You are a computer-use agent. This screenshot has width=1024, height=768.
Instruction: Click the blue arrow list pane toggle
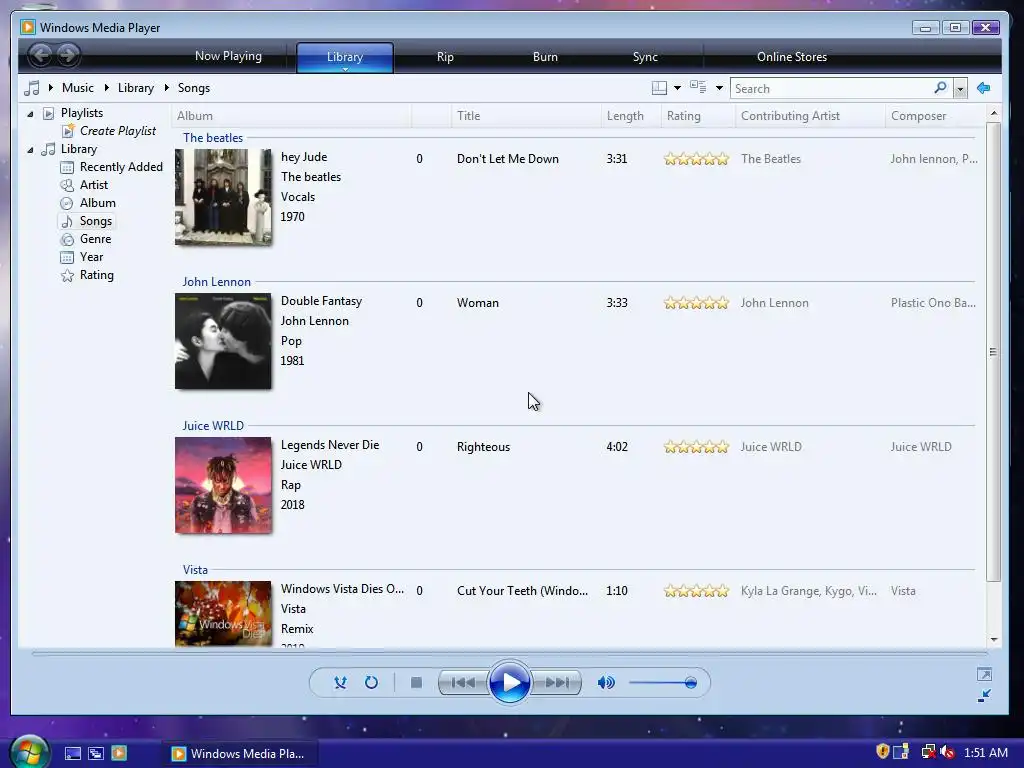984,88
